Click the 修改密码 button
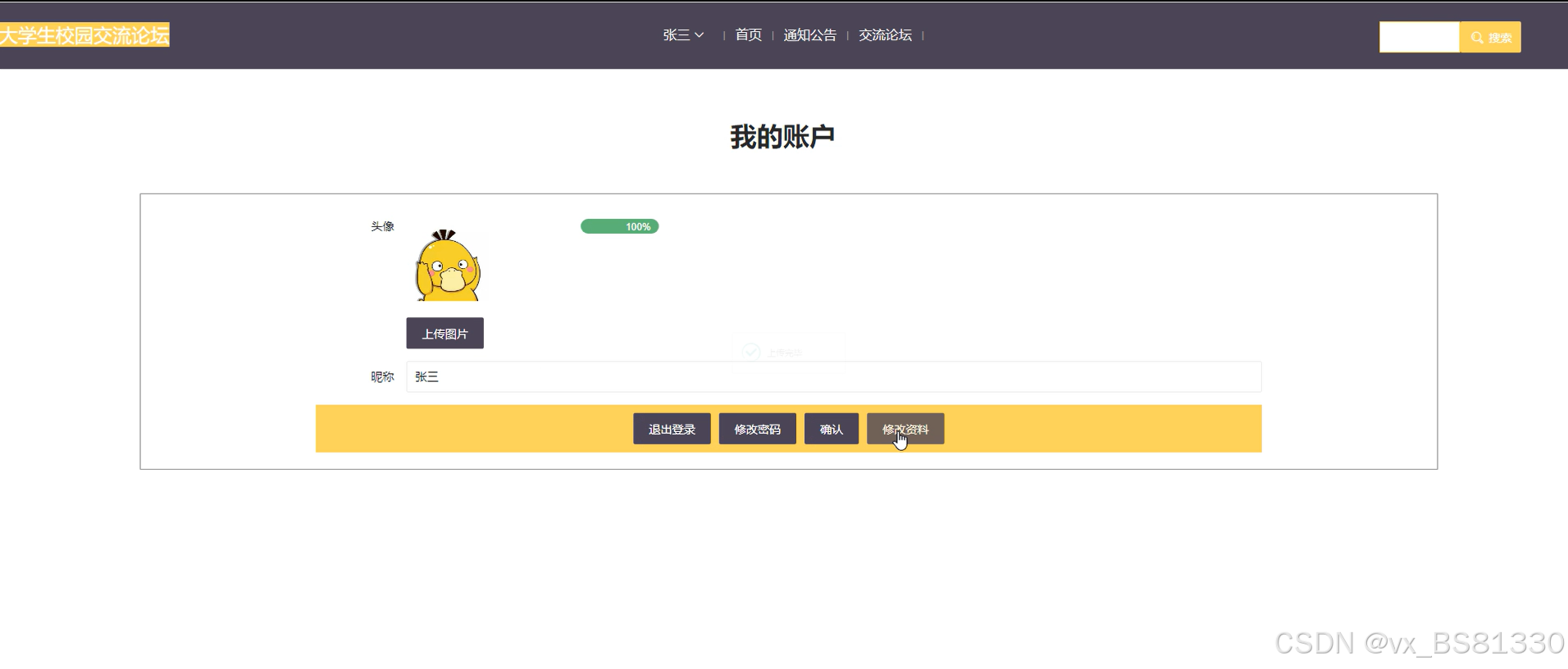This screenshot has width=1568, height=669. click(757, 429)
